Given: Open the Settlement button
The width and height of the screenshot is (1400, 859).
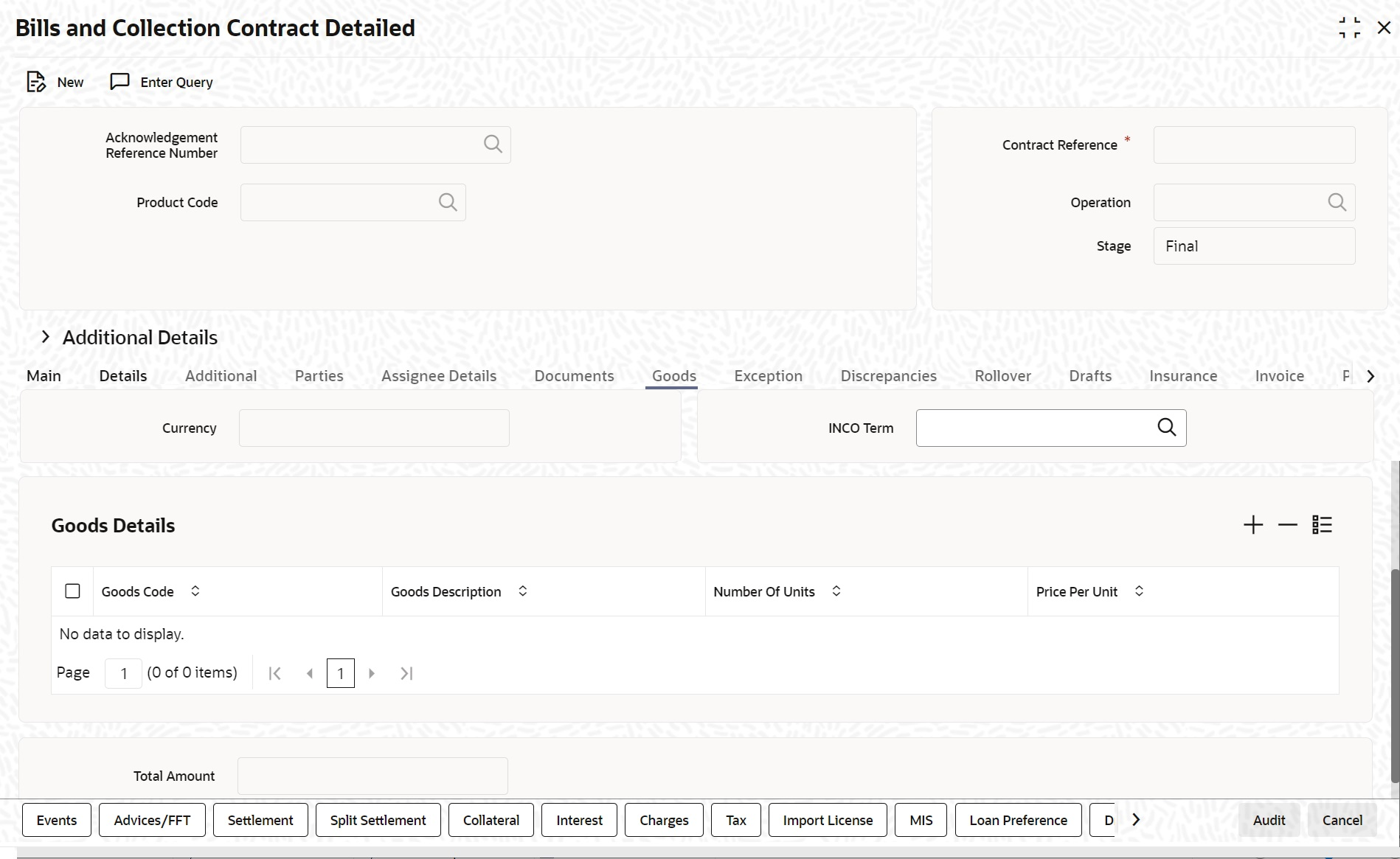Looking at the screenshot, I should [260, 820].
